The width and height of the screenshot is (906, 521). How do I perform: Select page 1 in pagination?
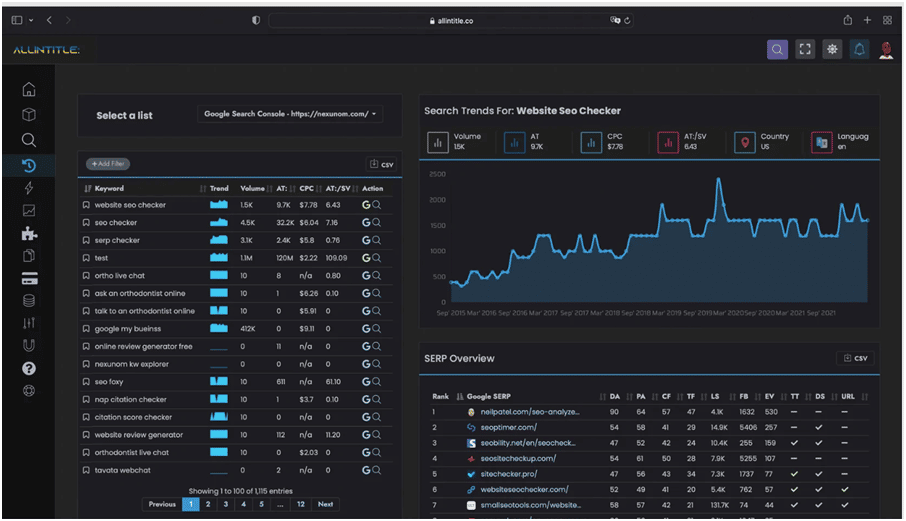191,504
